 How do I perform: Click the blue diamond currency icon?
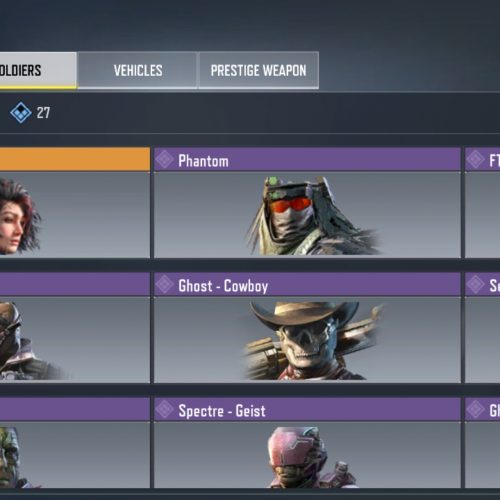point(21,113)
